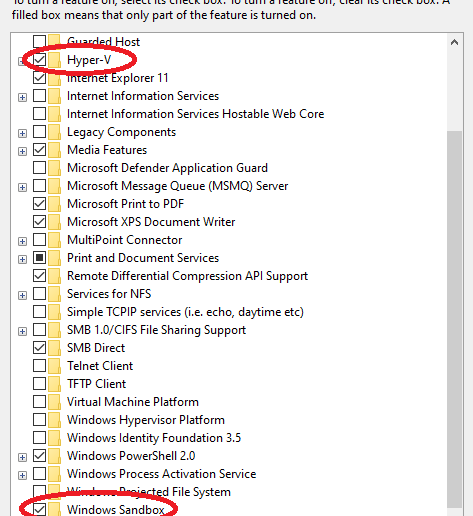This screenshot has height=516, width=473.
Task: Expand the Internet Information Services node
Action: pyautogui.click(x=22, y=97)
